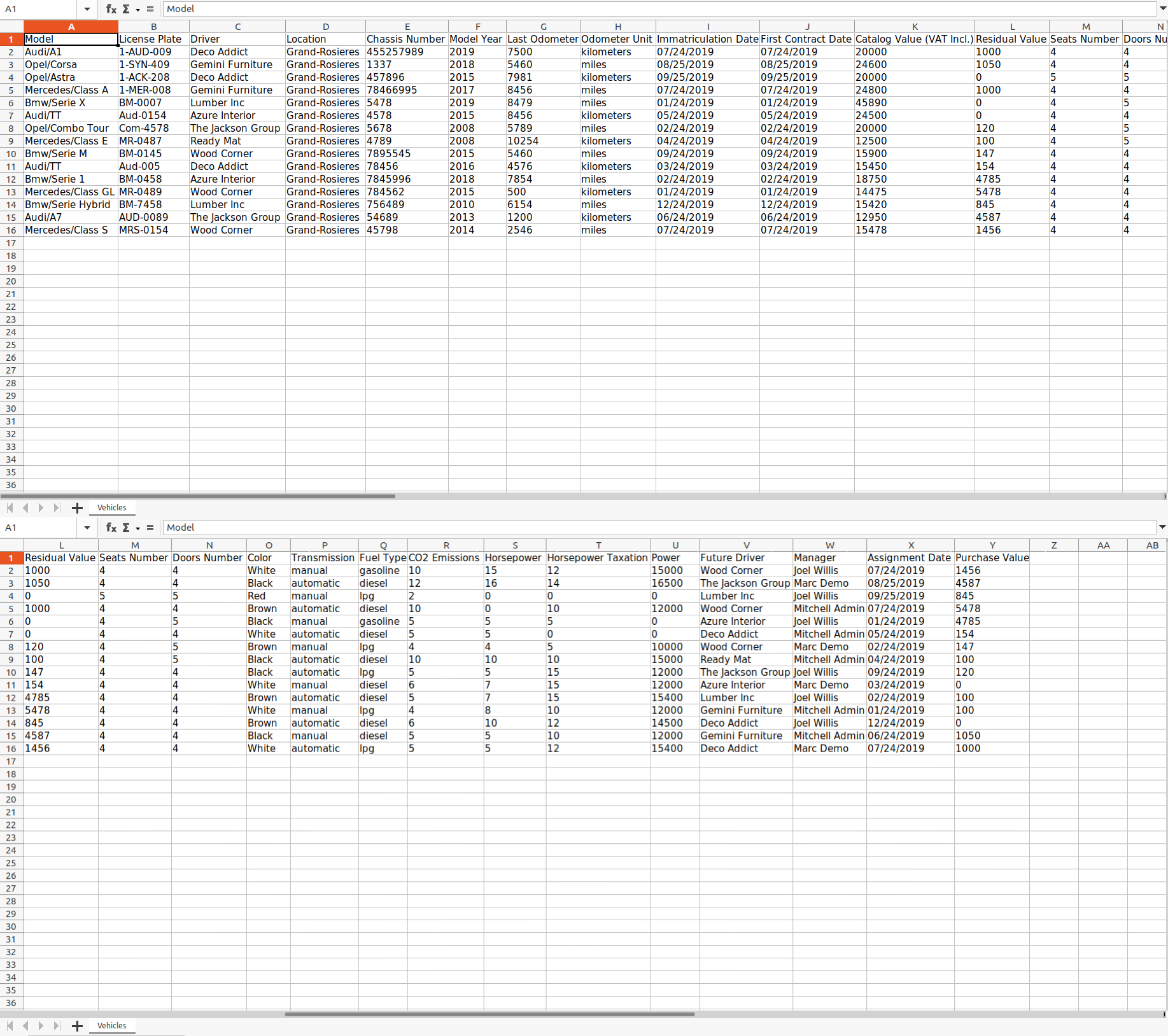Click the Sum icon in bottom formula bar
The height and width of the screenshot is (1036, 1168).
[x=126, y=528]
